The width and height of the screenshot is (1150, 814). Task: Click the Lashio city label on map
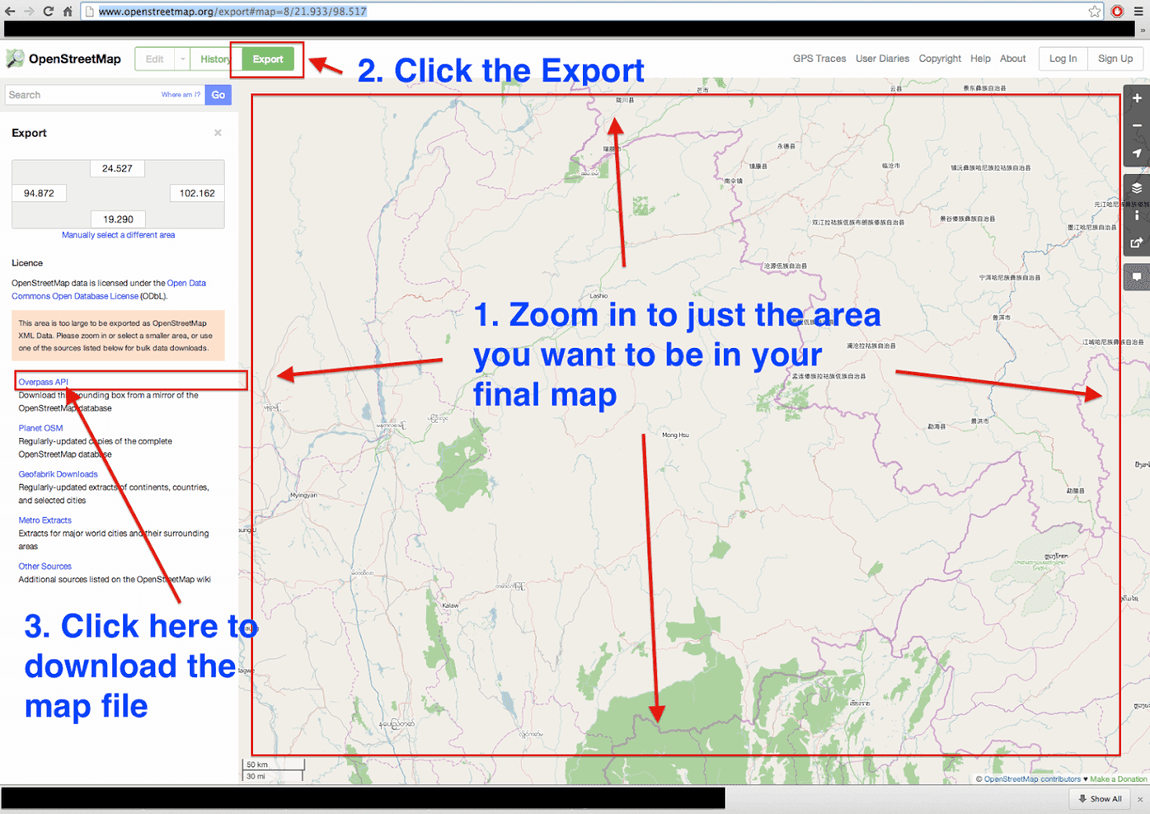[x=598, y=296]
